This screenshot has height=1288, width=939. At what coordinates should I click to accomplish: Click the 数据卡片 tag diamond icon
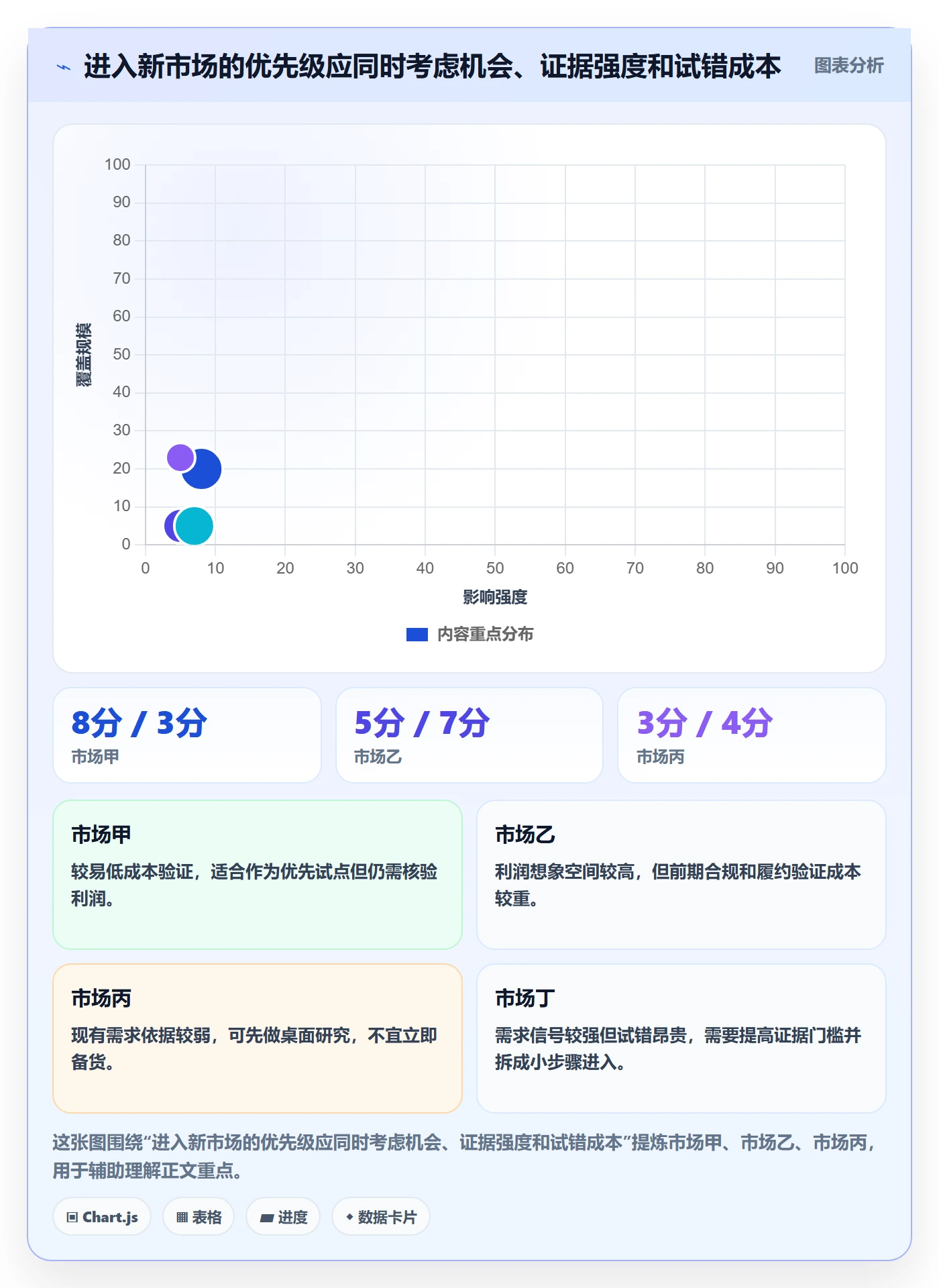click(349, 1217)
